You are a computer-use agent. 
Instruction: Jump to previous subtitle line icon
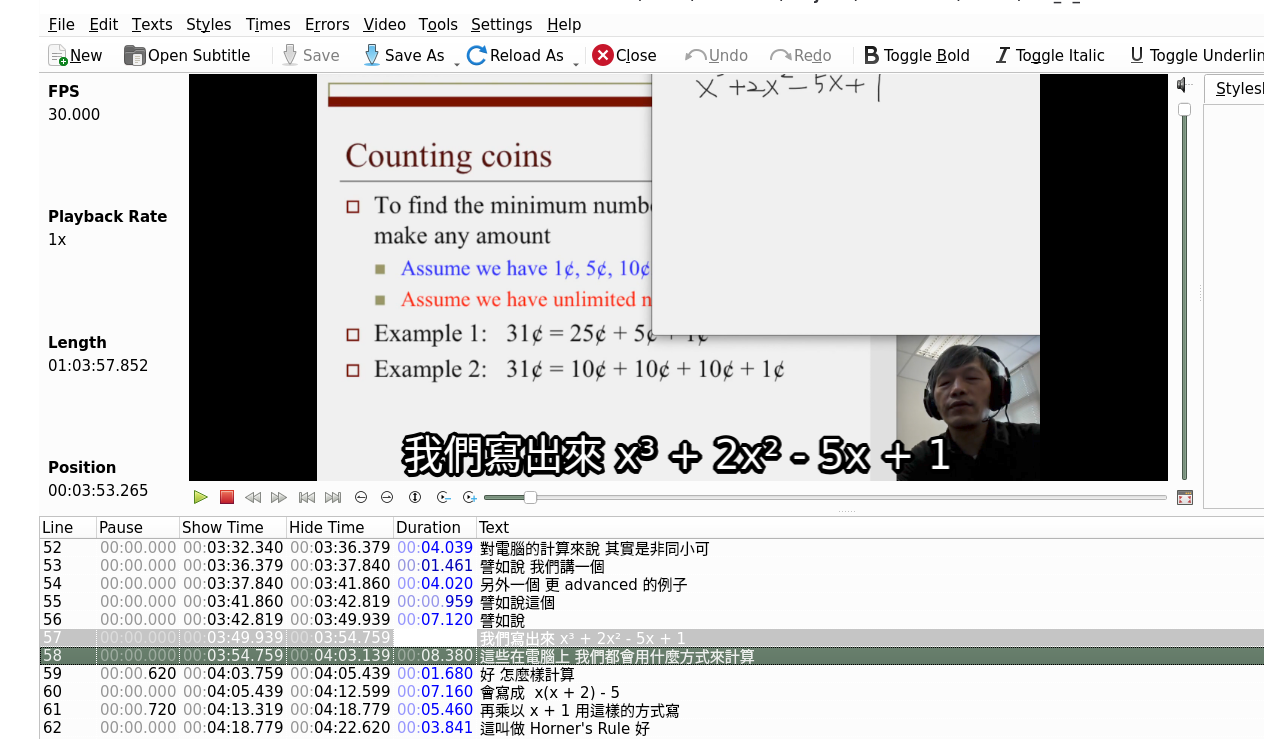click(x=307, y=497)
